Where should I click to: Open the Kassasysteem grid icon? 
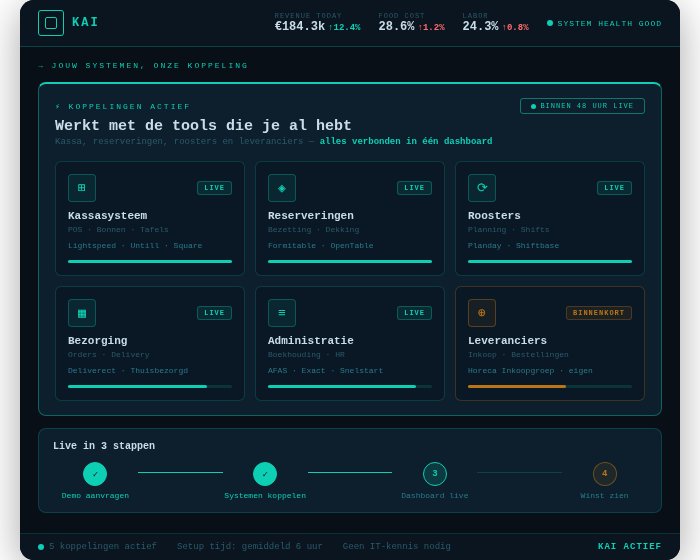pos(82,188)
